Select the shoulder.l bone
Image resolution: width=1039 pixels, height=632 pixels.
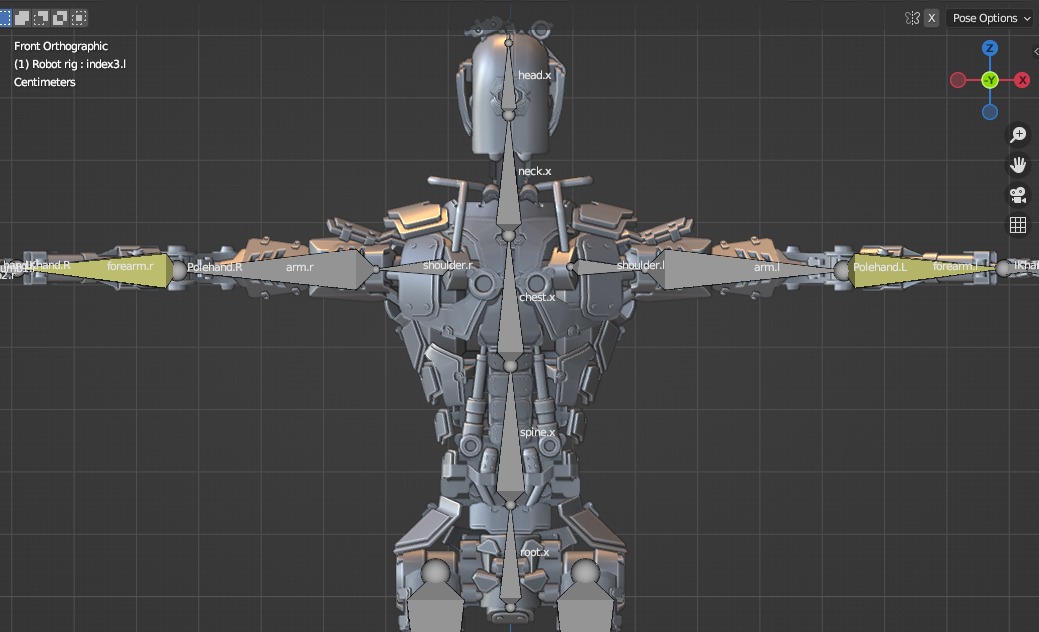click(x=606, y=267)
